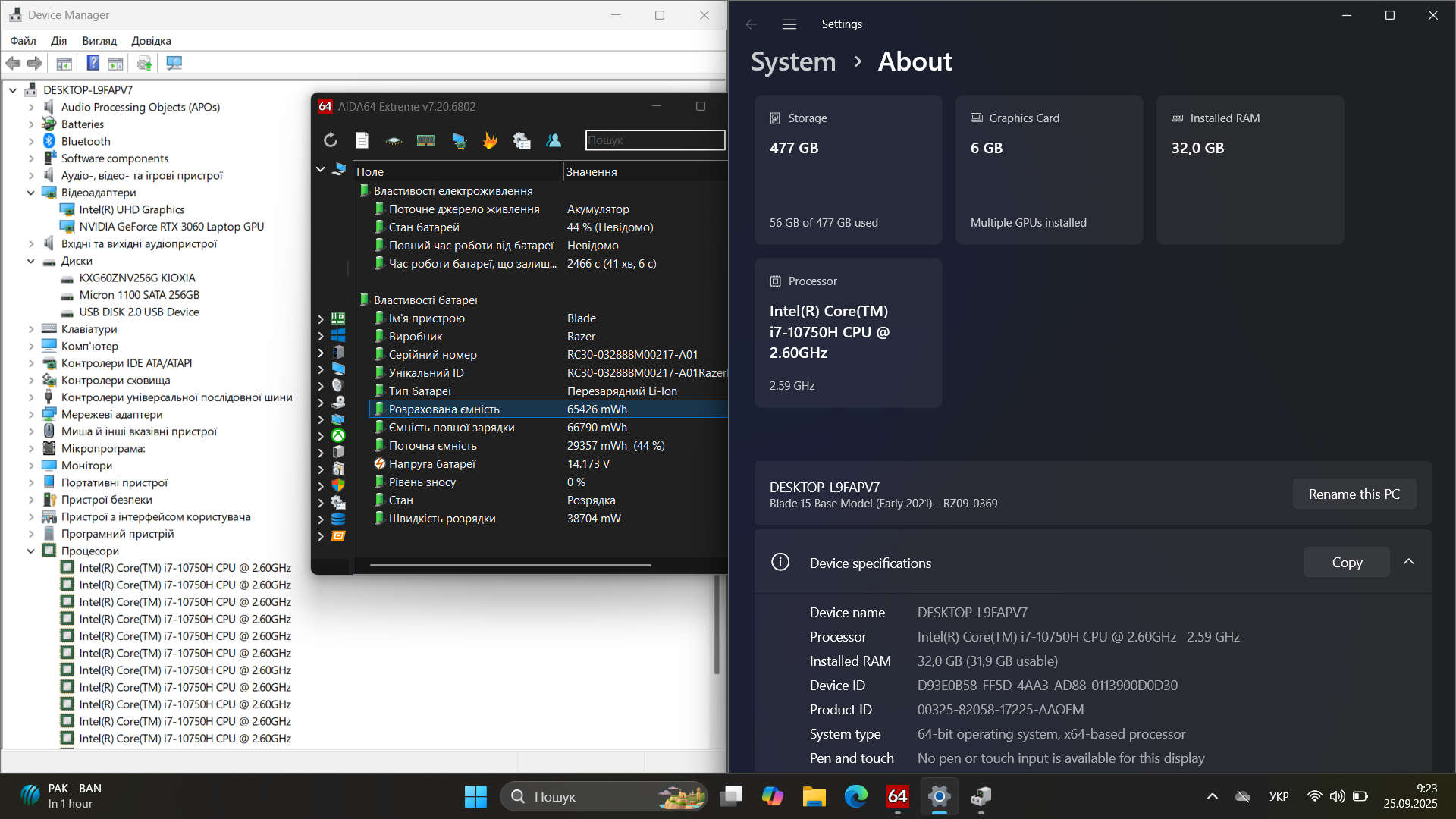Open the system stability test flame icon
This screenshot has height=819, width=1456.
pos(490,140)
